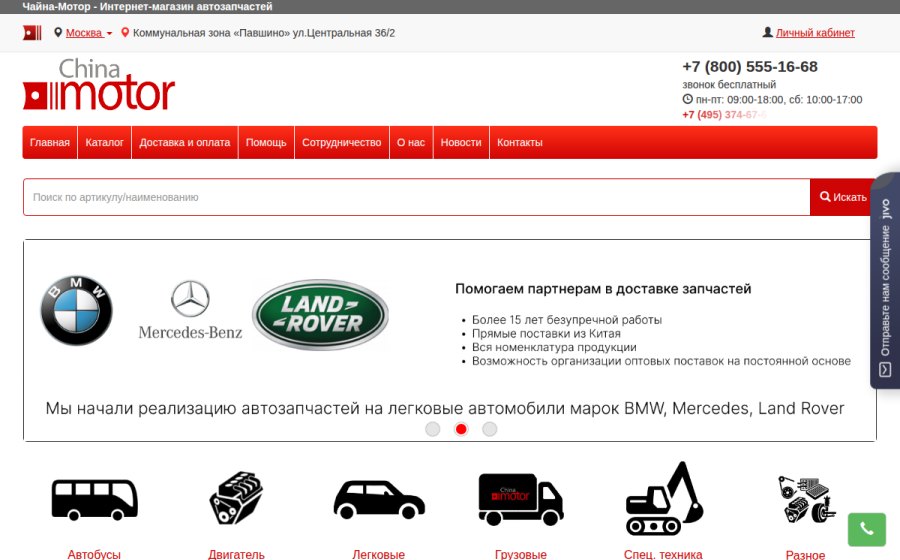The image size is (900, 560).
Task: Open the Сотрудничество menu item
Action: [x=342, y=142]
